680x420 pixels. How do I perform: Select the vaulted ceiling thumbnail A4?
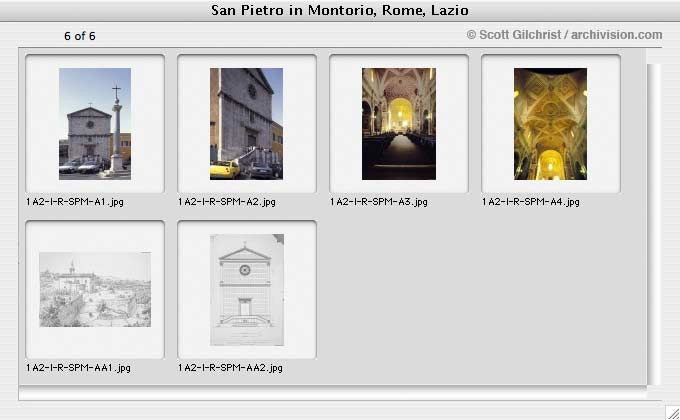pyautogui.click(x=550, y=124)
